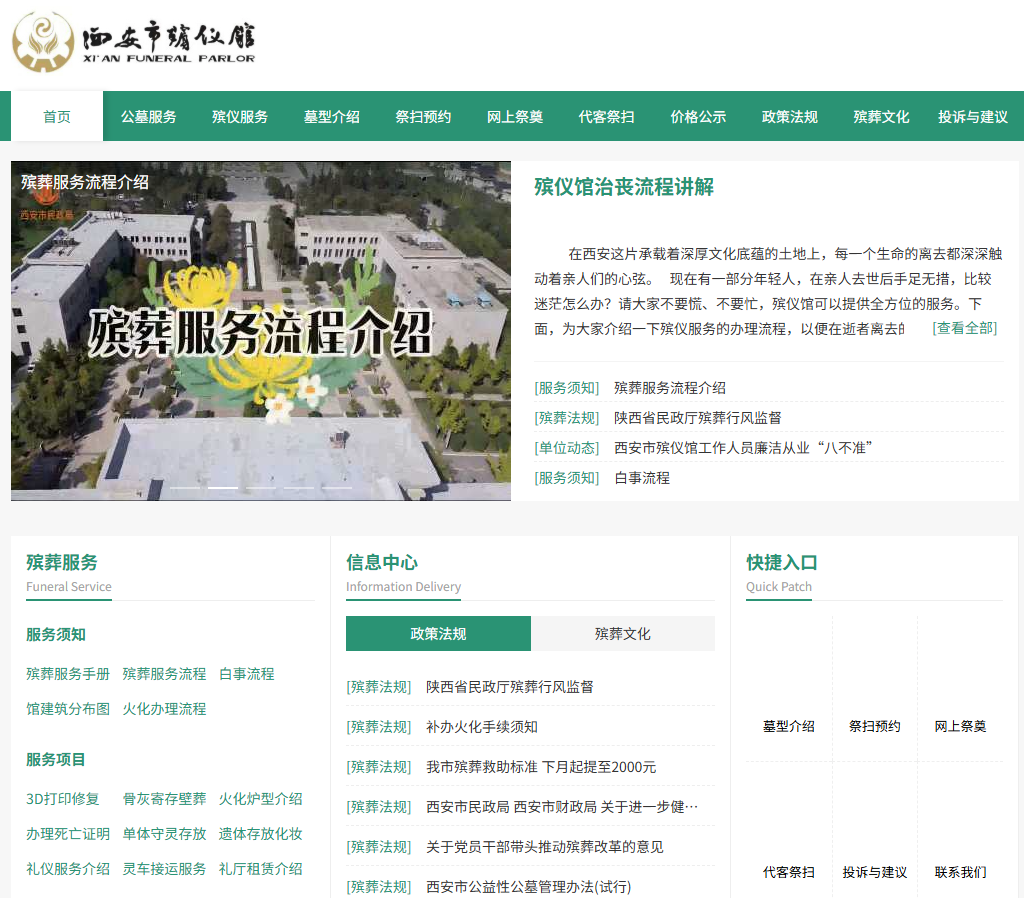Go to 殡仪服务 in the navigation bar
The width and height of the screenshot is (1024, 898).
pos(240,116)
